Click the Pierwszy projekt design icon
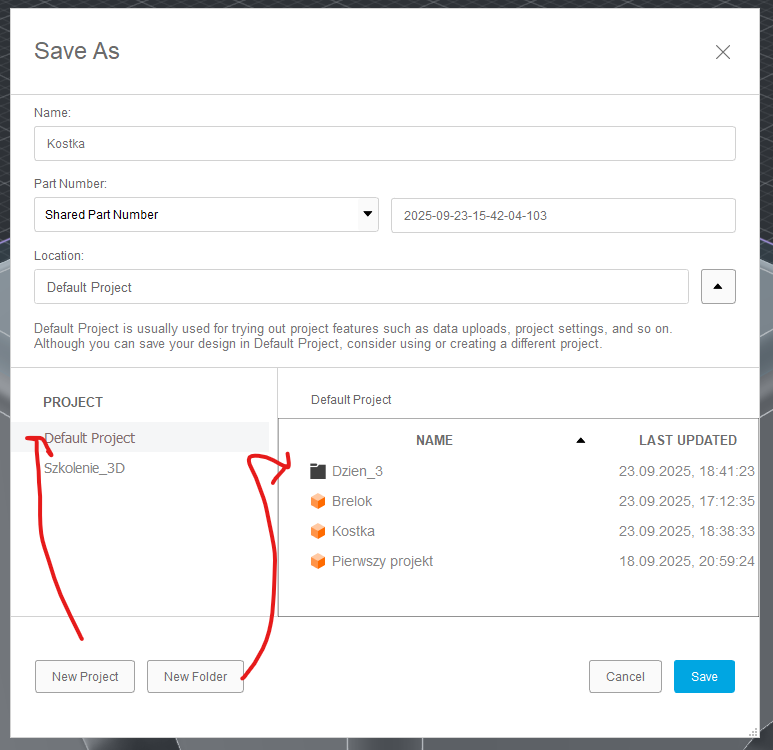The height and width of the screenshot is (750, 773). [318, 561]
